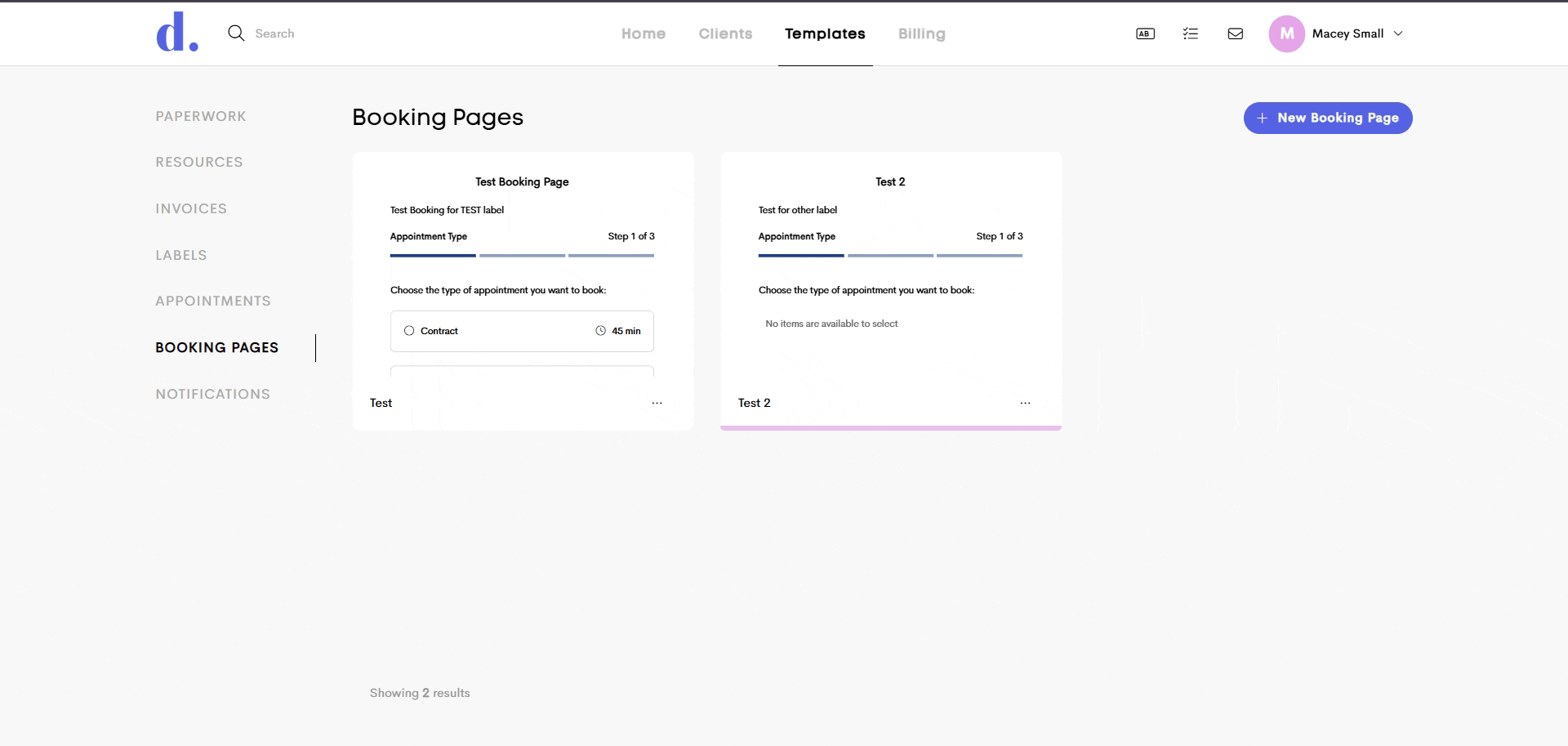Click the 'Test' card name label
1568x746 pixels.
click(x=381, y=403)
